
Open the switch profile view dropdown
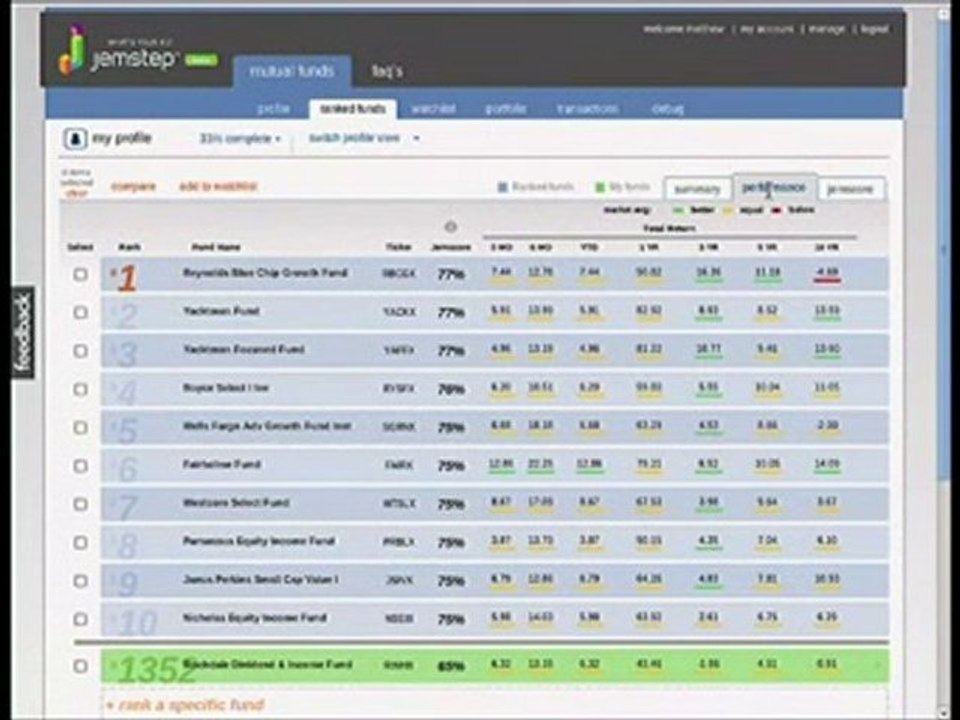364,138
